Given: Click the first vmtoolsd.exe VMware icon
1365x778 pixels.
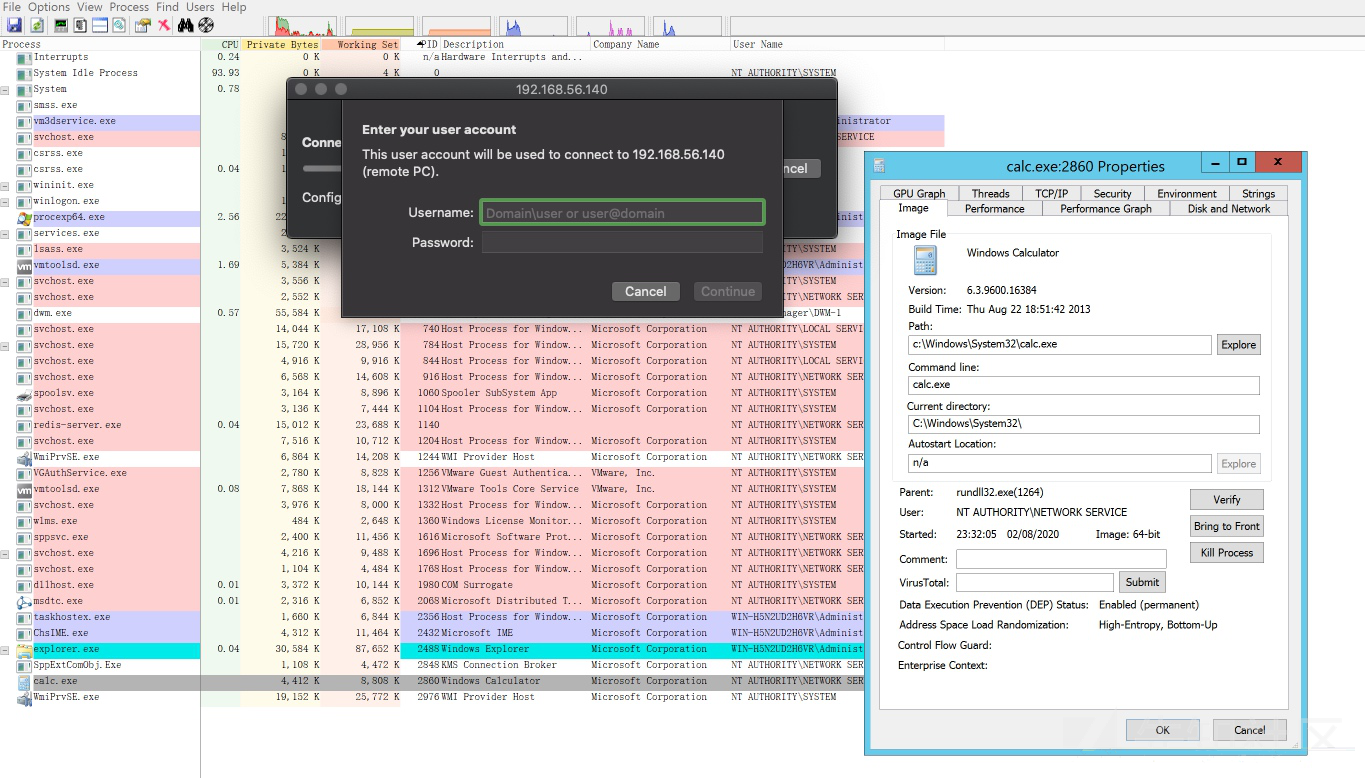Looking at the screenshot, I should pyautogui.click(x=24, y=265).
